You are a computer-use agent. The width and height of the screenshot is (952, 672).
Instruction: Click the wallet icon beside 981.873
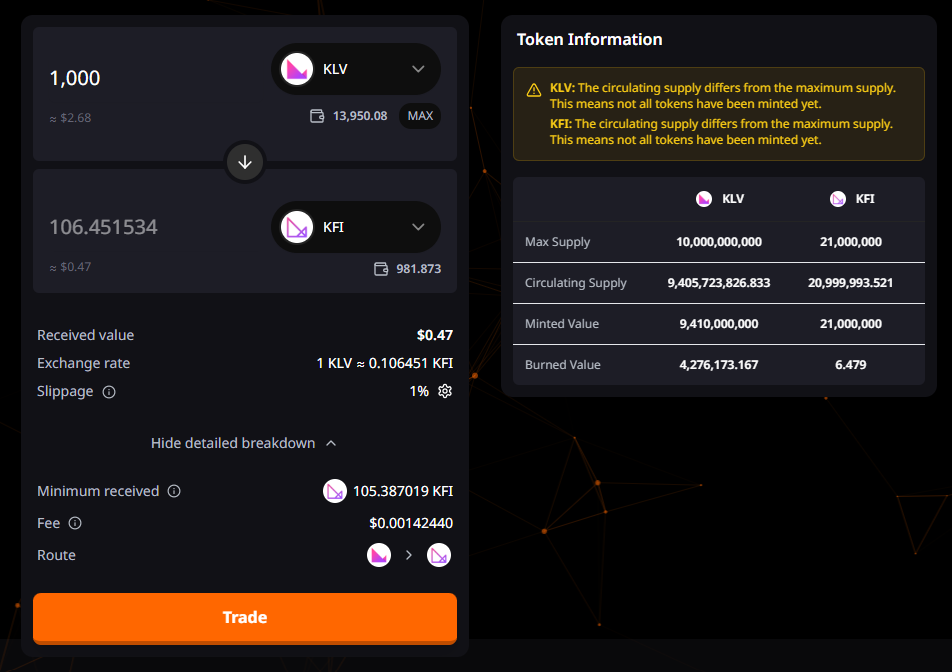point(381,269)
